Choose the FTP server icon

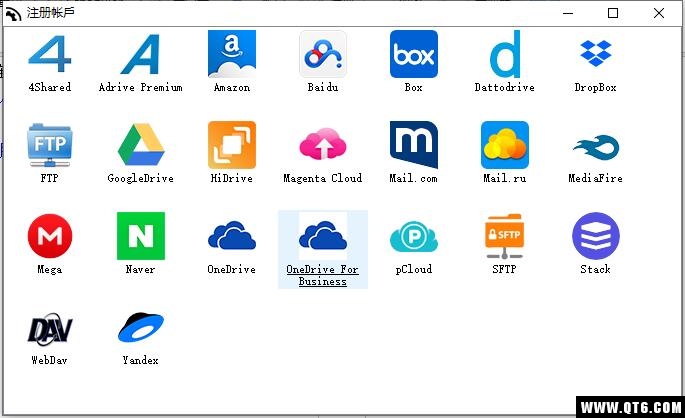(49, 145)
